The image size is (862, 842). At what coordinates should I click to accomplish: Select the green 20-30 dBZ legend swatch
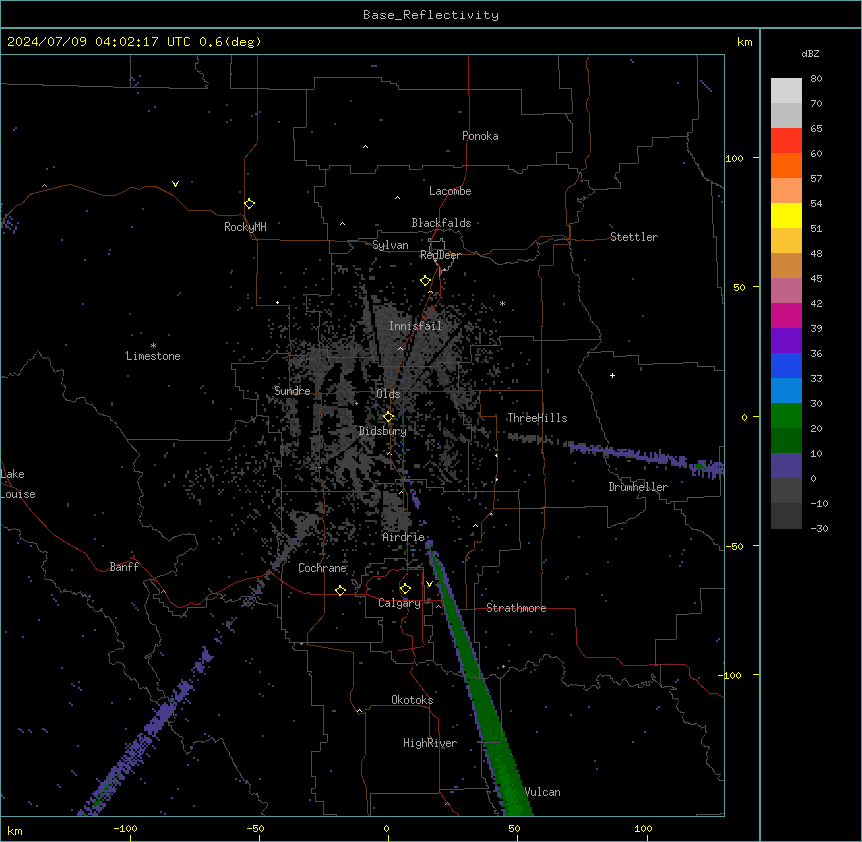coord(786,416)
